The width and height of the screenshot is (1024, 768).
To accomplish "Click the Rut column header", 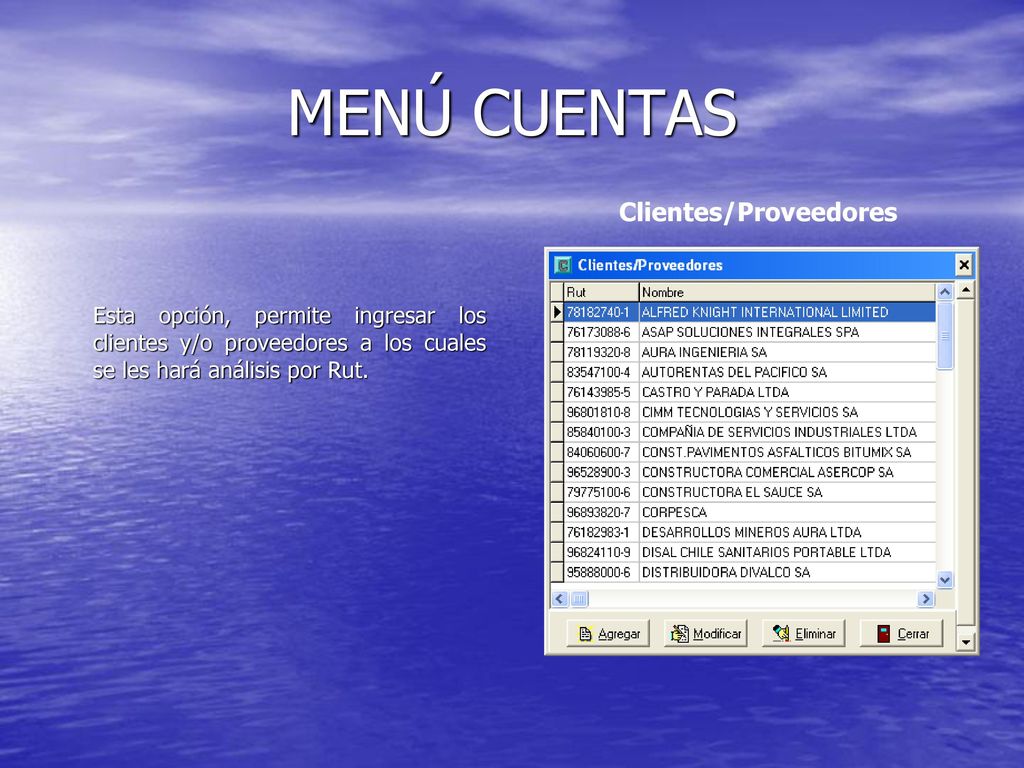I will (x=601, y=292).
